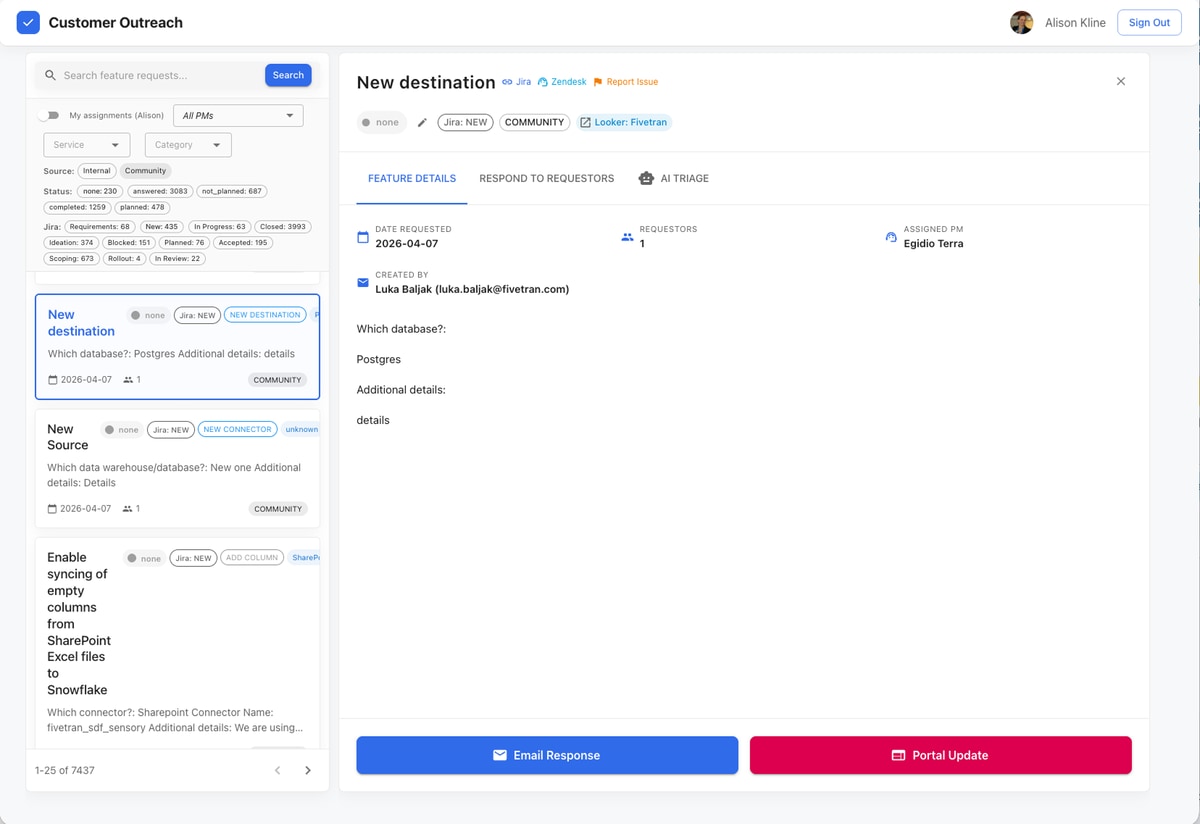
Task: Open the SharePoint Excel empty columns request
Action: (178, 643)
